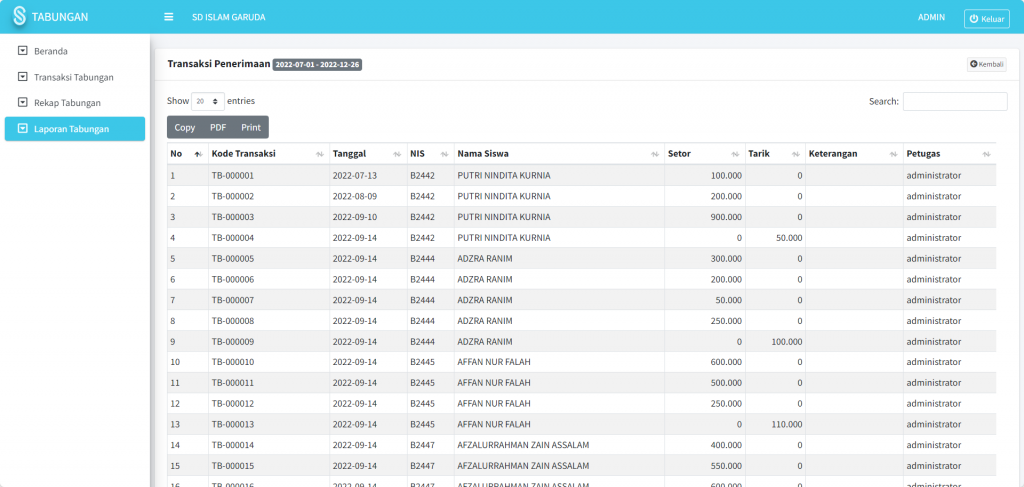Click sort arrows in Tarik header

(x=795, y=154)
